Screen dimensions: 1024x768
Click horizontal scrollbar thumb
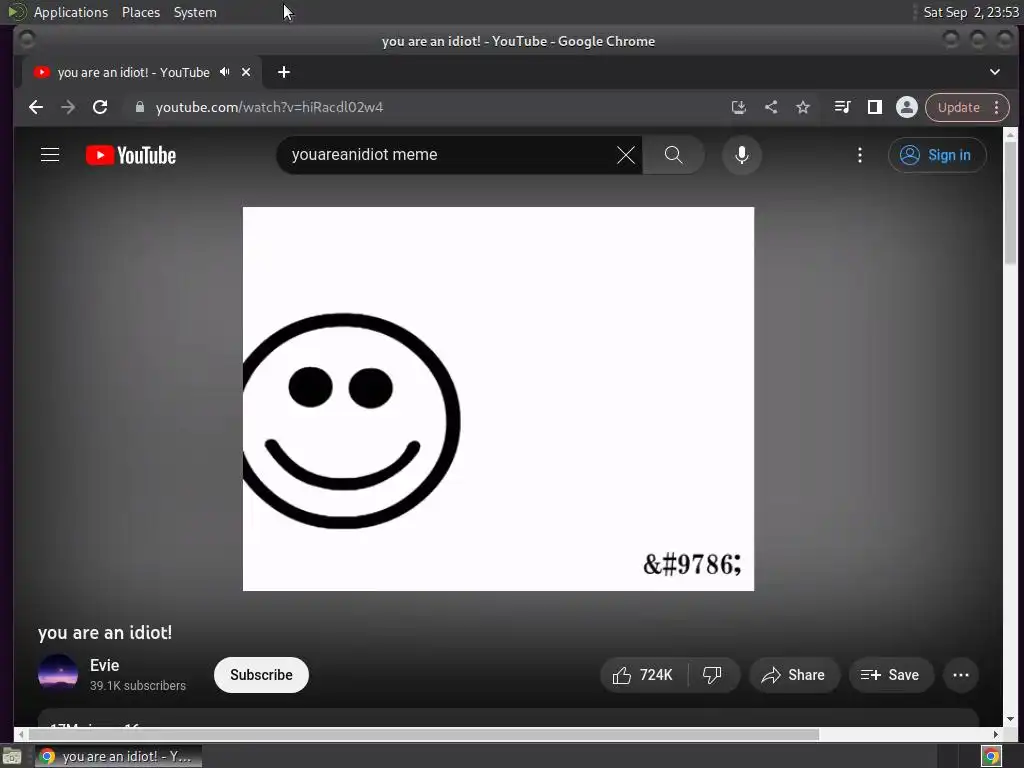423,734
